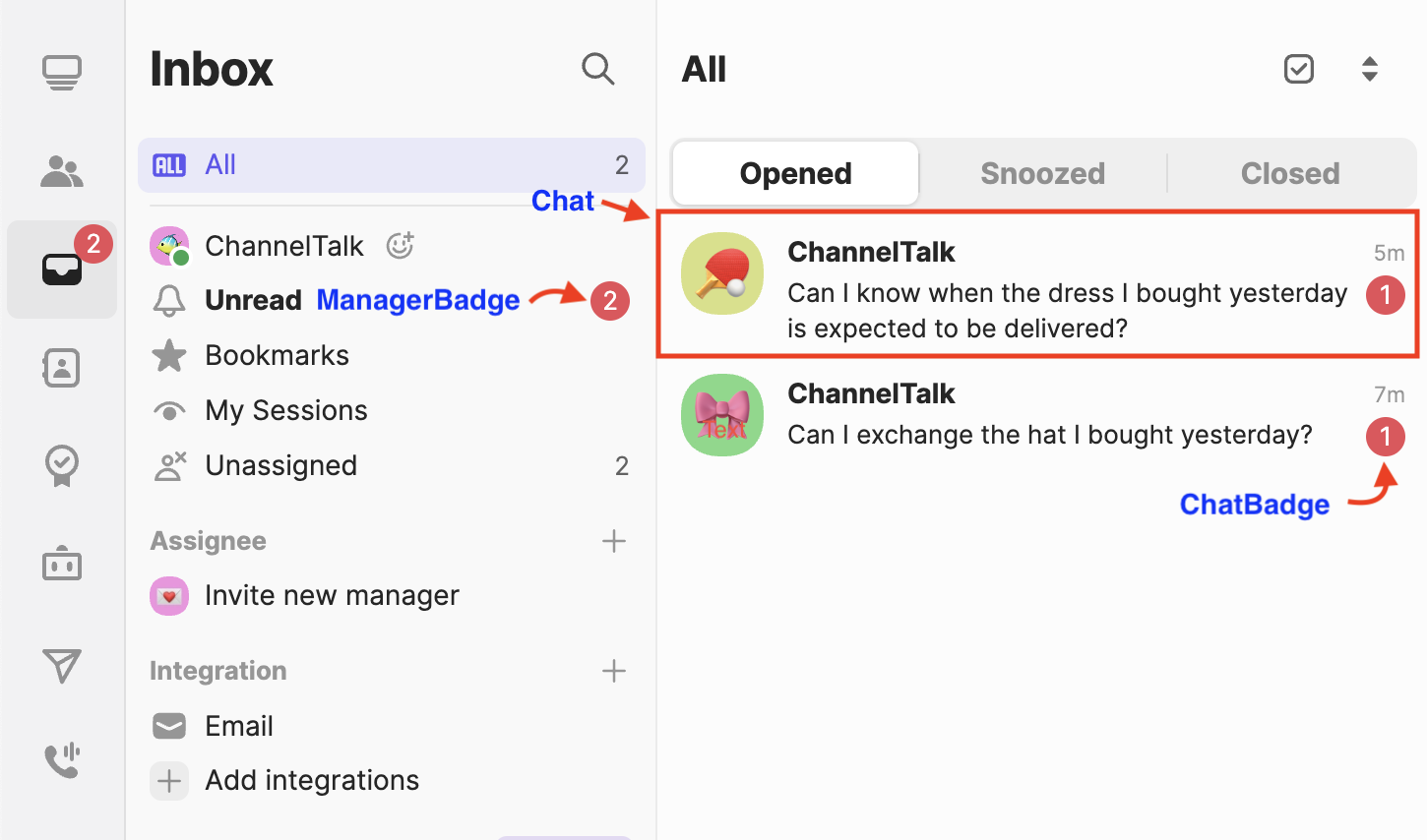Click Invite new manager

(x=392, y=596)
